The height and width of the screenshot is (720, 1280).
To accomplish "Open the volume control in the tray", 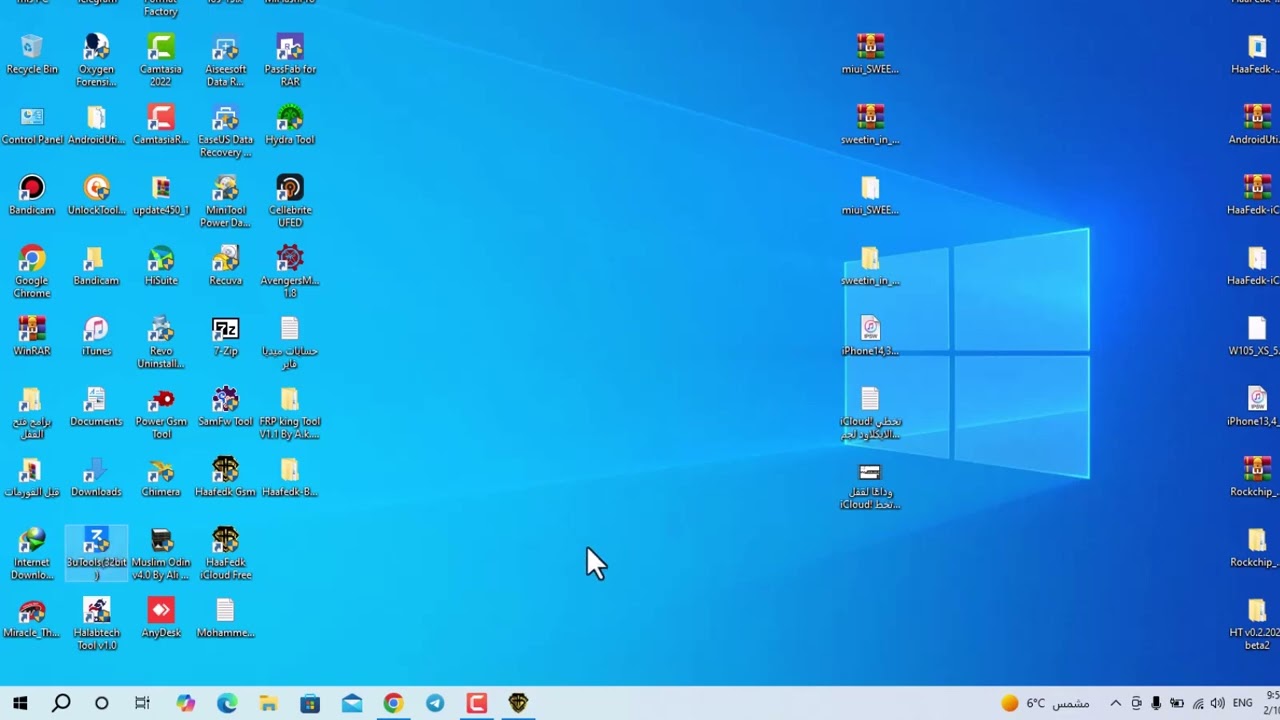I will pos(1217,703).
